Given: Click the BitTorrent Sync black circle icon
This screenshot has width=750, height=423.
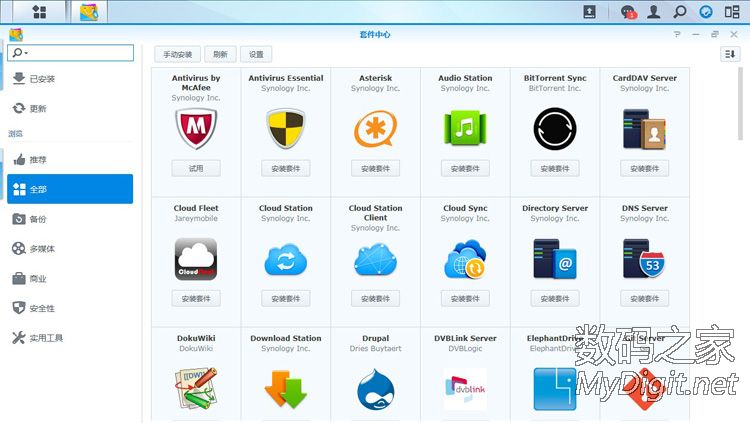Looking at the screenshot, I should click(555, 128).
